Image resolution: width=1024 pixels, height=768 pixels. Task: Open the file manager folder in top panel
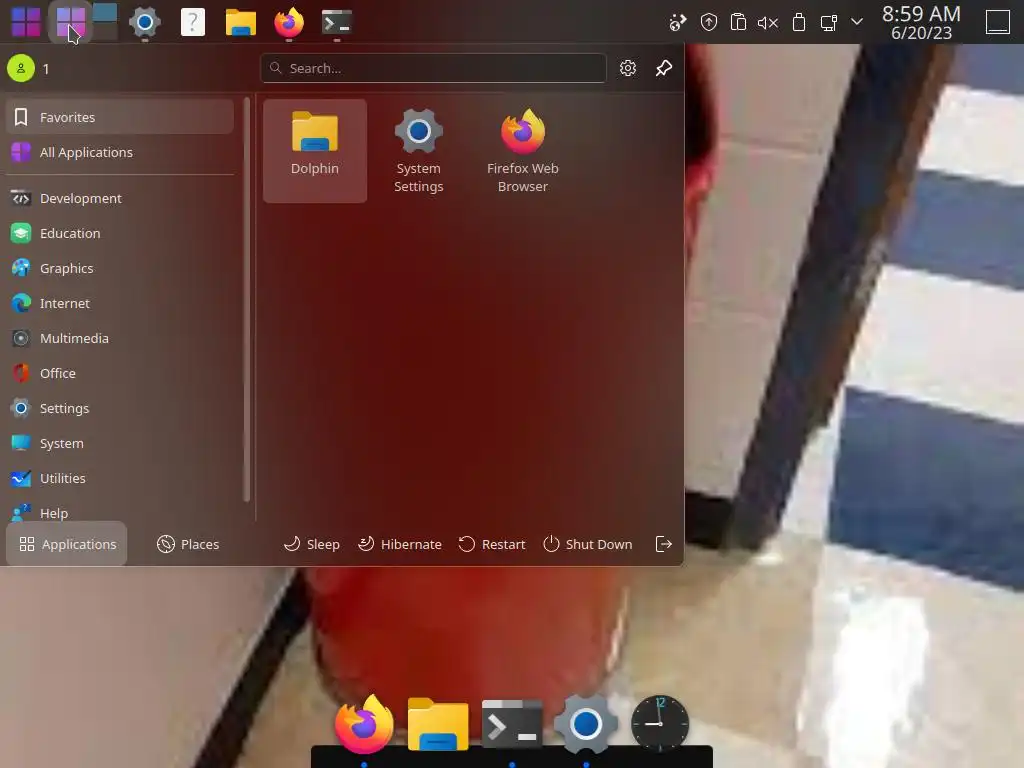point(241,22)
